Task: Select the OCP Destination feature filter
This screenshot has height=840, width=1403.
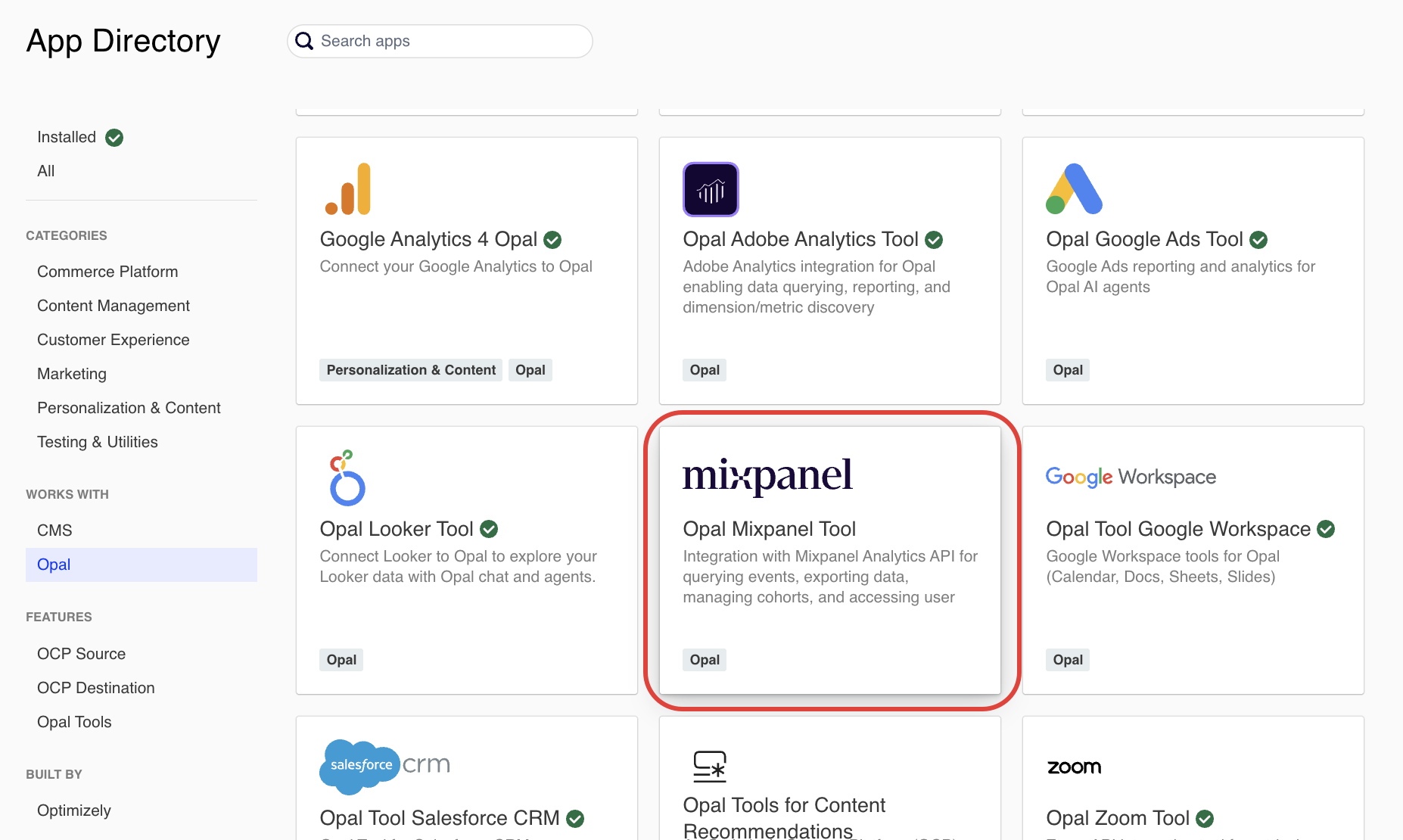Action: [x=96, y=688]
